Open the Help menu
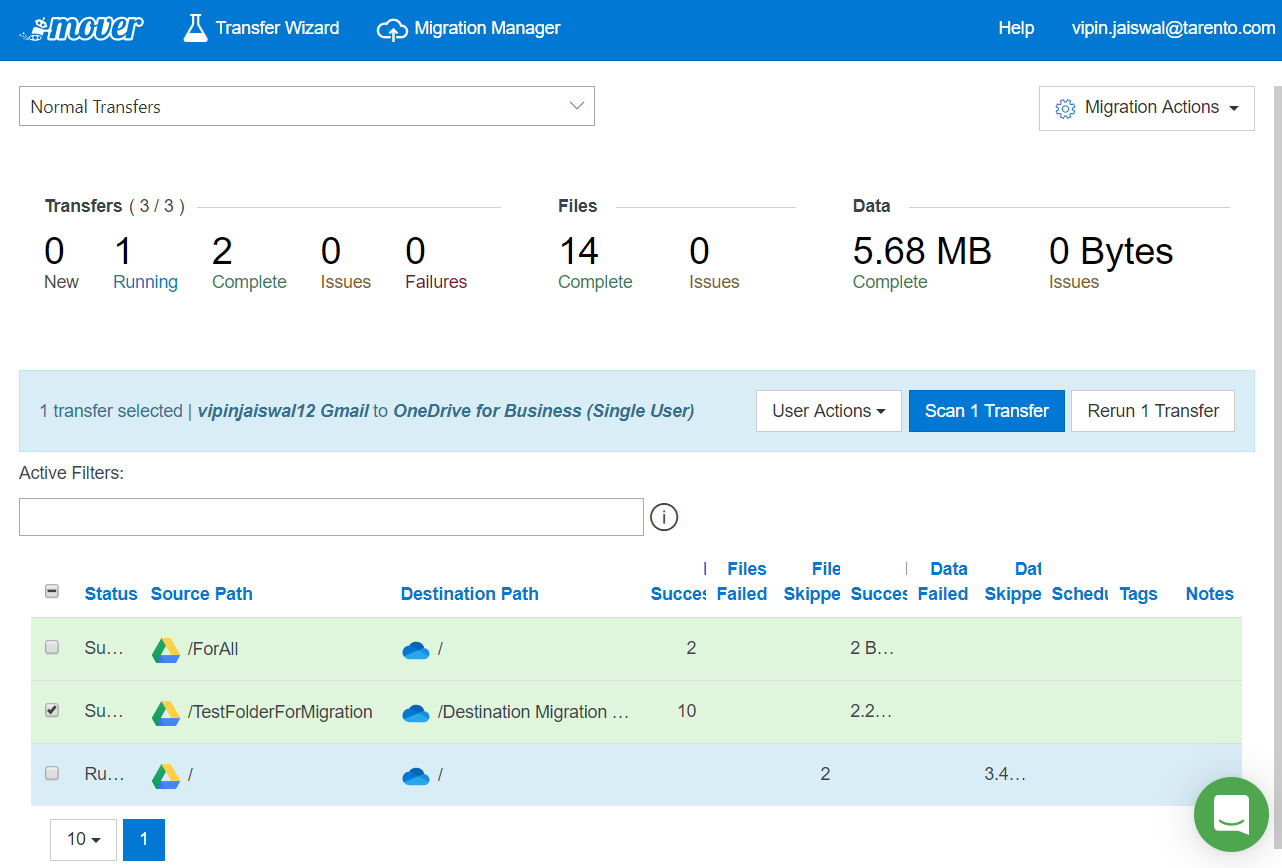Screen dimensions: 1282x868 [1016, 27]
